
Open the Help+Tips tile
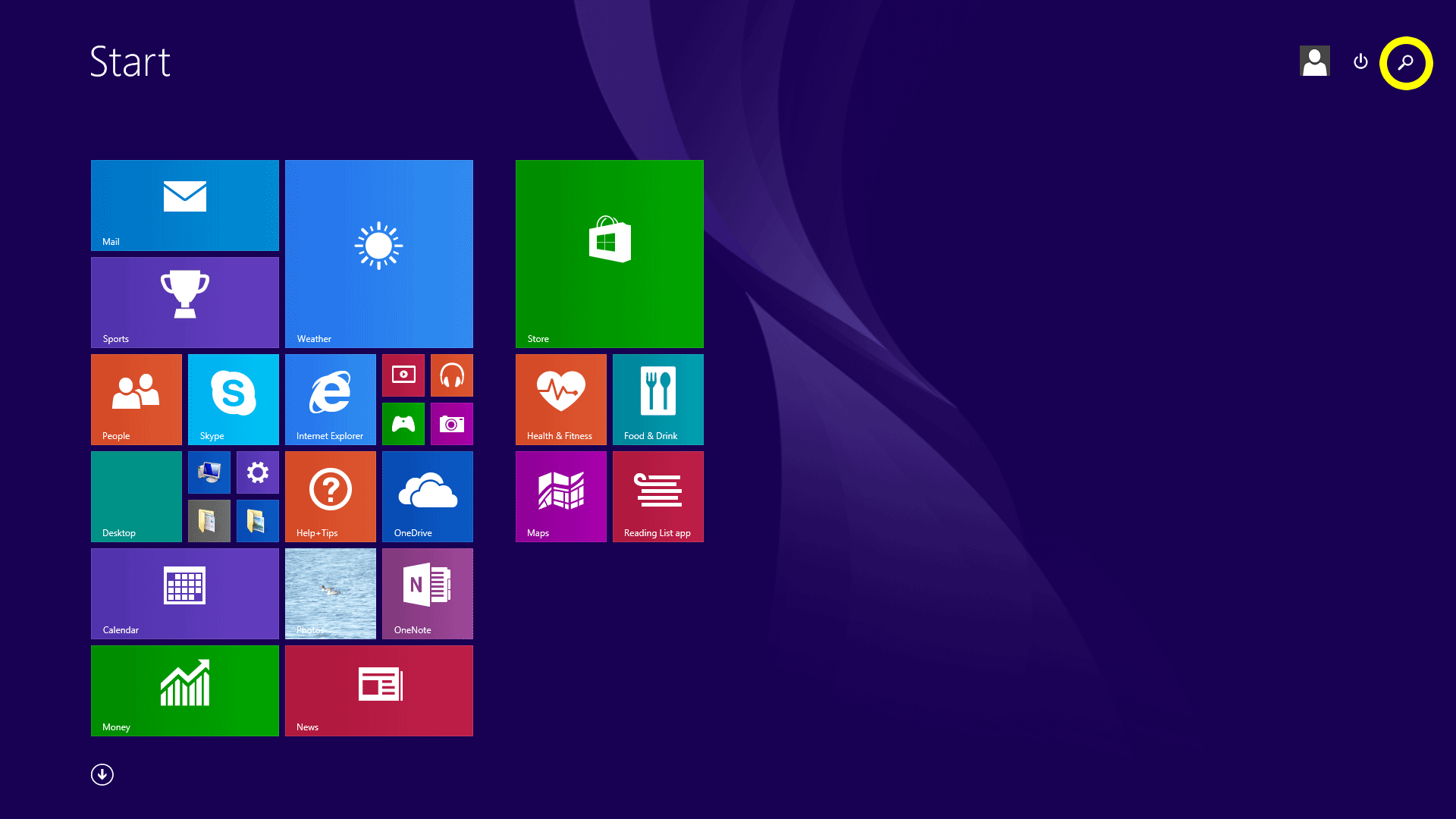point(331,497)
